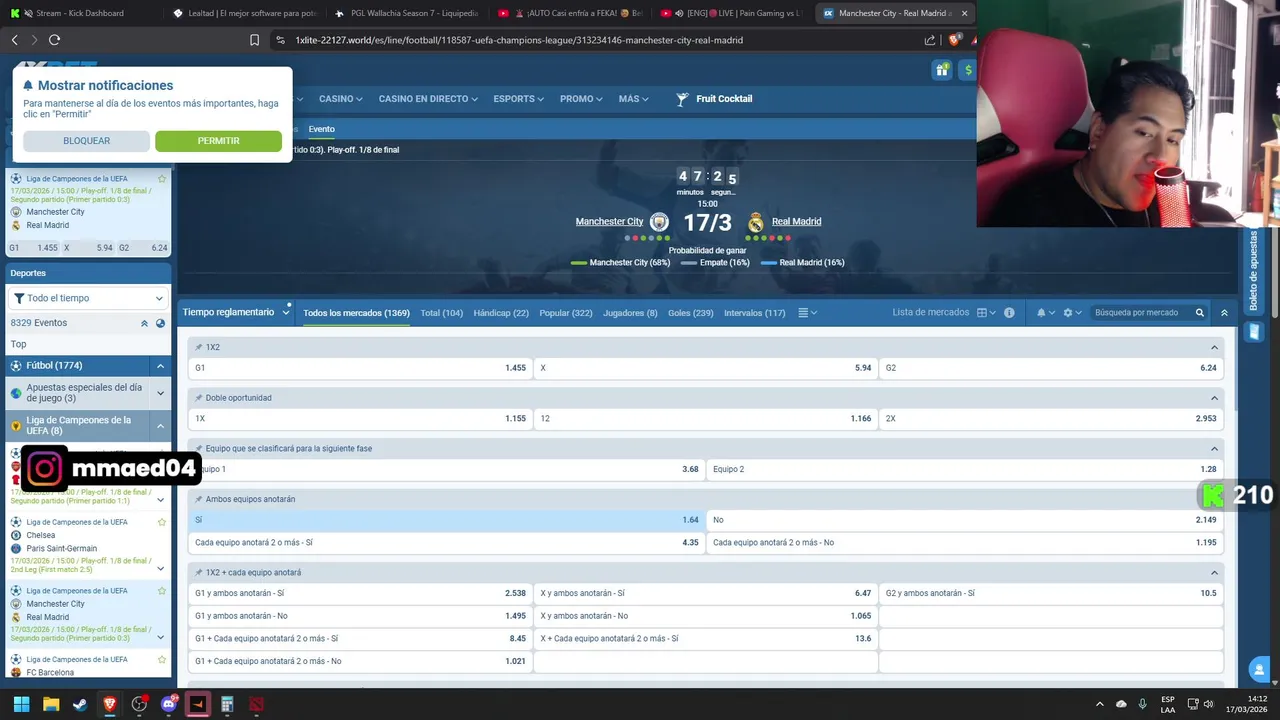Open the market list grid view icon
Screen dimensions: 1280x720
point(986,313)
